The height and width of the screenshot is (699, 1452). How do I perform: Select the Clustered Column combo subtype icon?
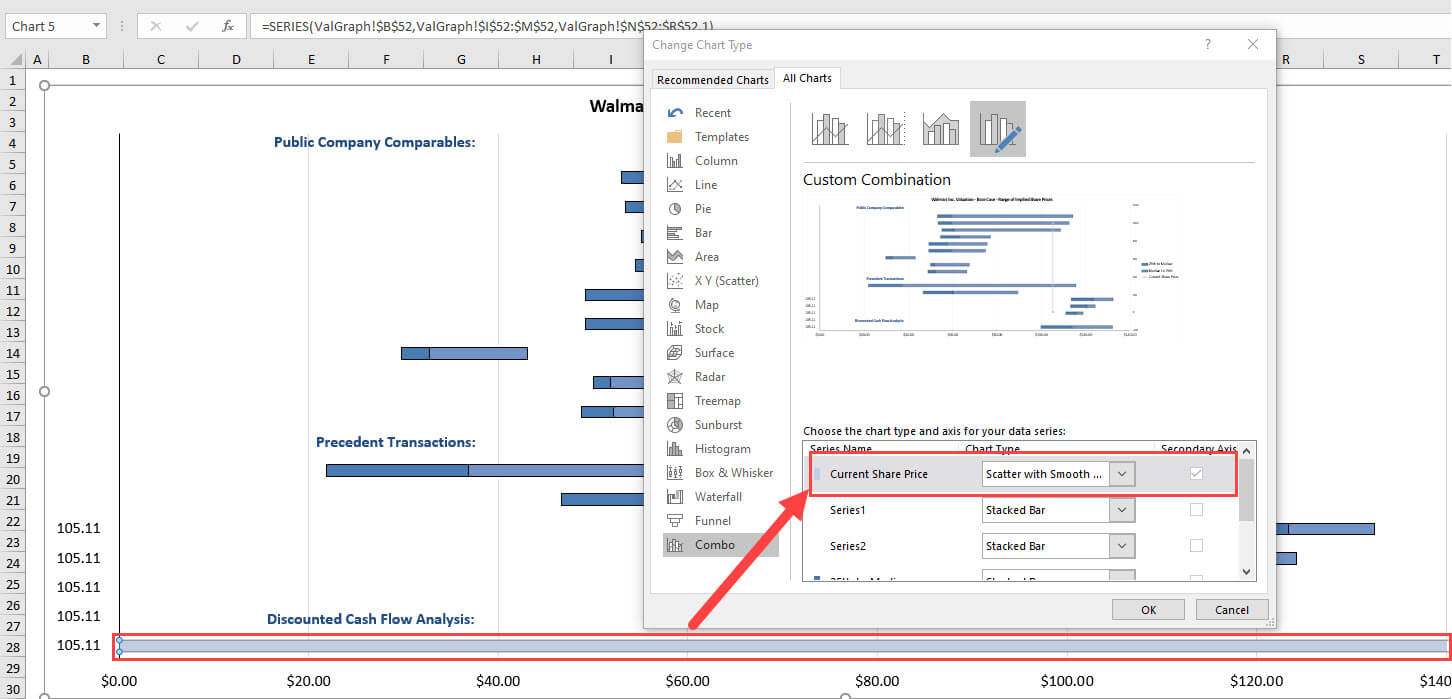click(829, 128)
